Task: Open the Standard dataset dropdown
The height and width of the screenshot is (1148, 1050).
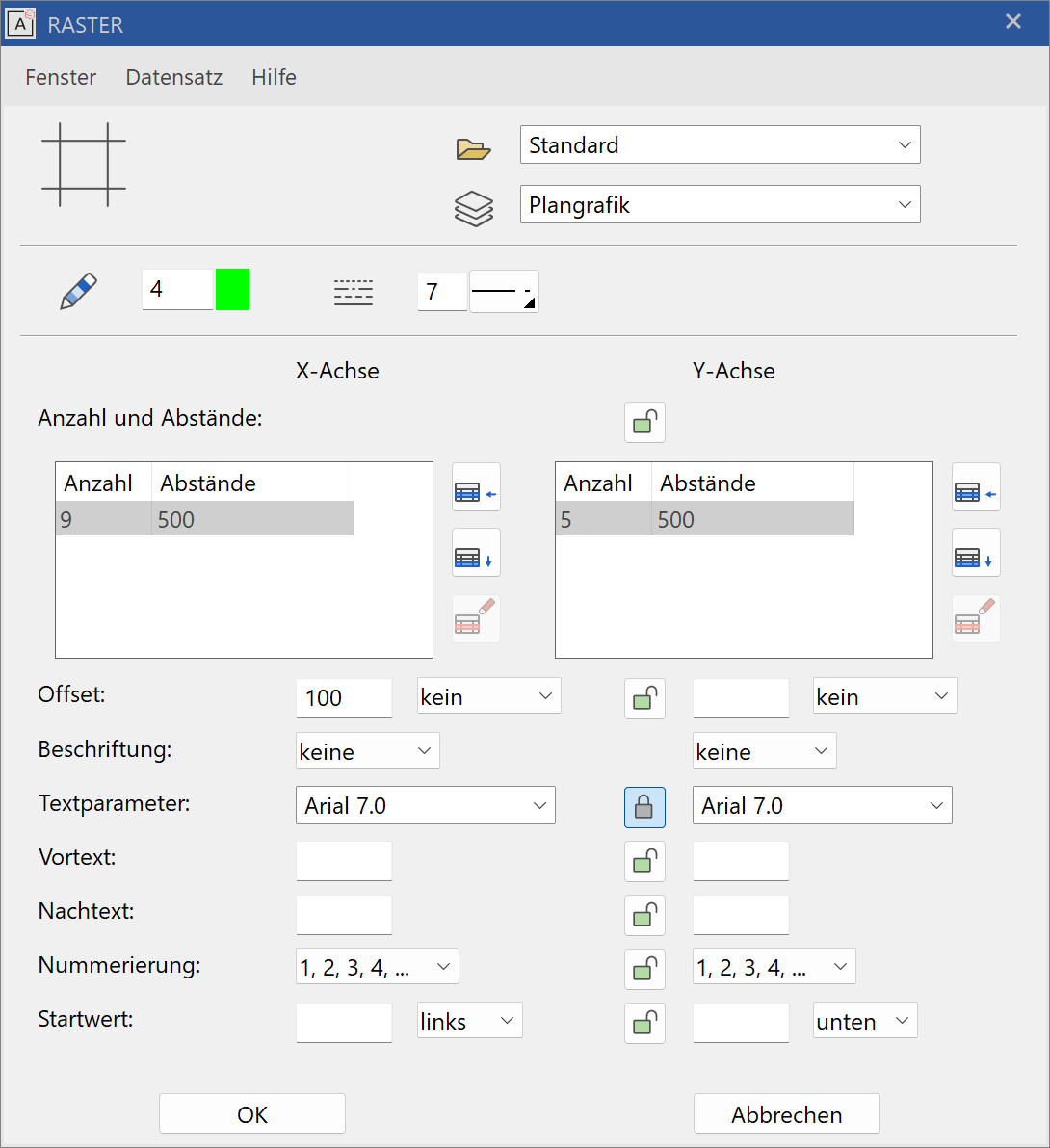Action: pos(721,145)
